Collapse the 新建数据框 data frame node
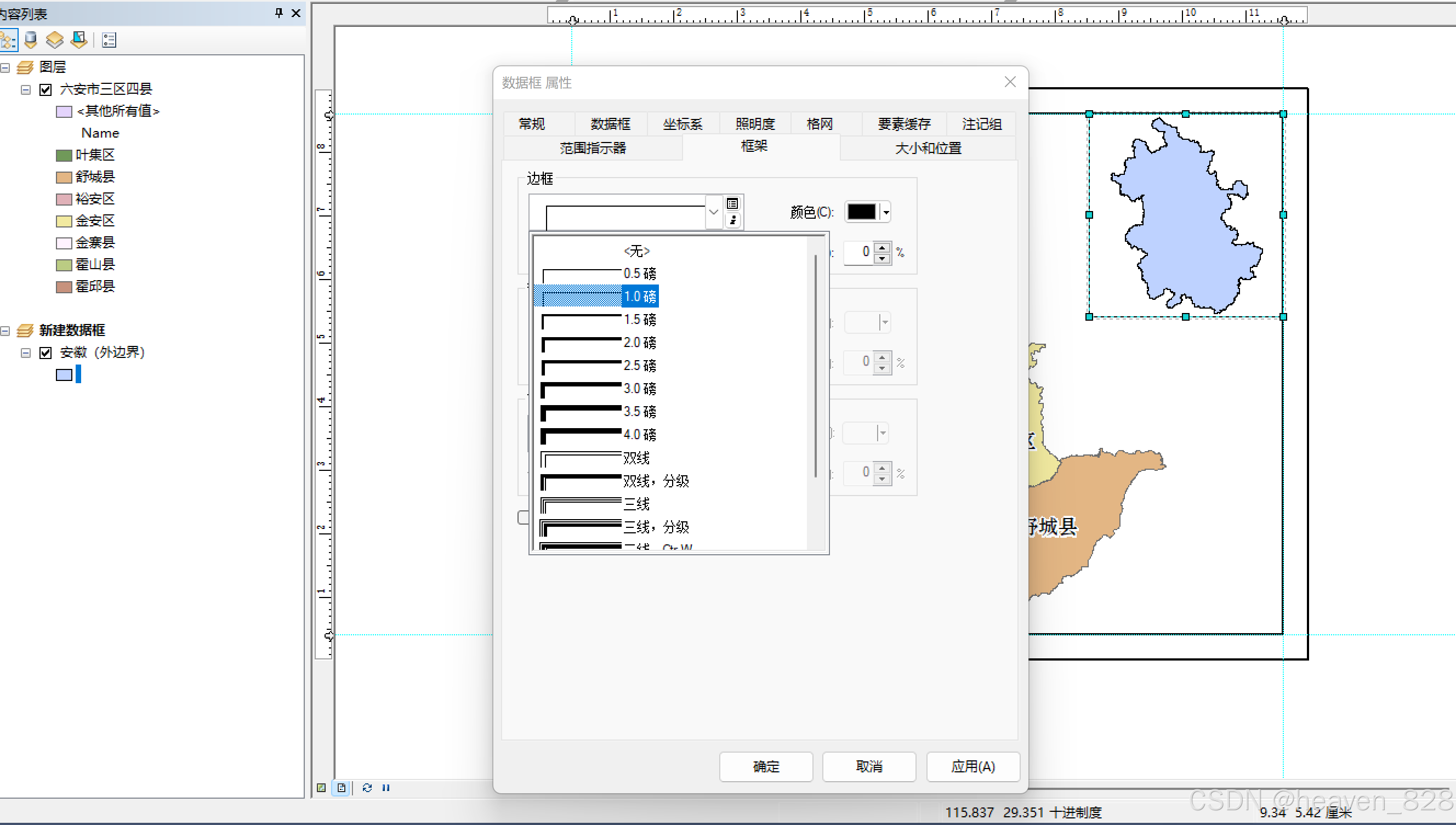The width and height of the screenshot is (1456, 825). tap(5, 331)
